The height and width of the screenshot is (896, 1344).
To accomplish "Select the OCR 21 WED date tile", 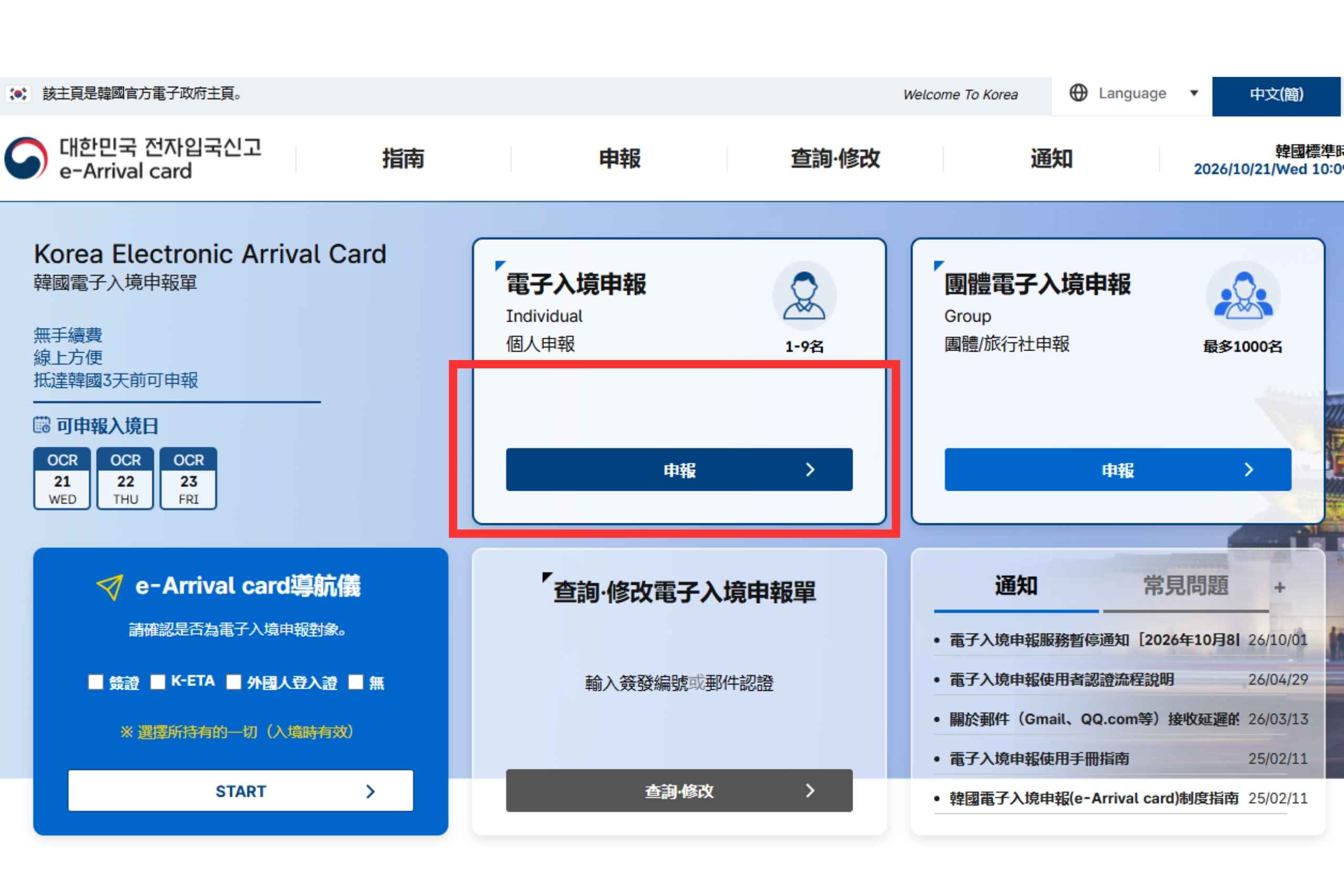I will coord(62,478).
